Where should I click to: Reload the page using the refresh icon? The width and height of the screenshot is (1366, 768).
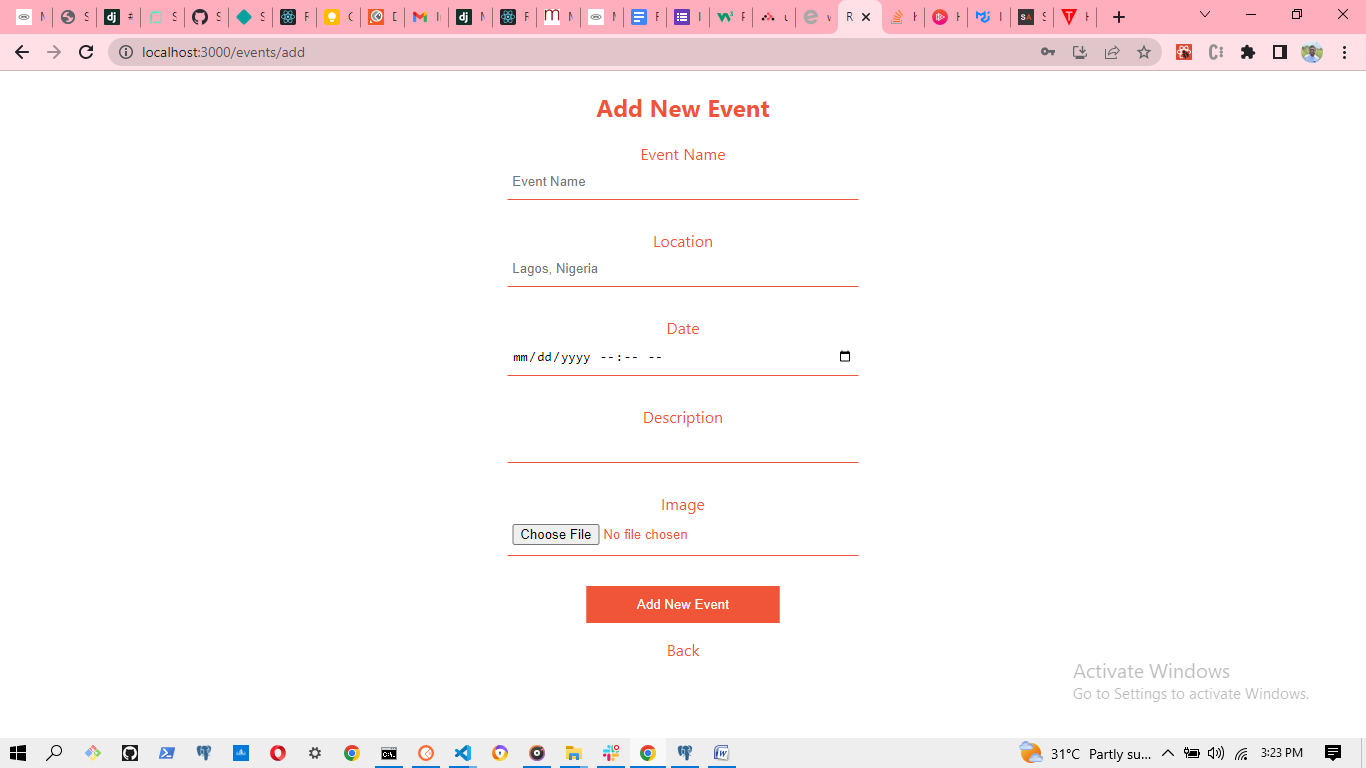85,52
